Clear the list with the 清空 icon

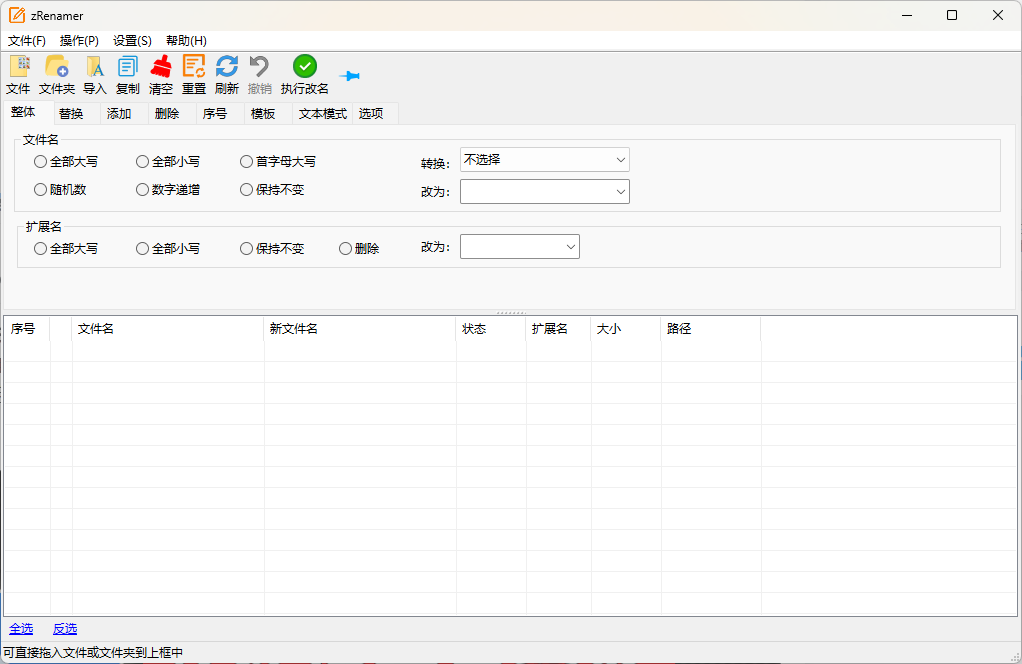click(x=161, y=67)
